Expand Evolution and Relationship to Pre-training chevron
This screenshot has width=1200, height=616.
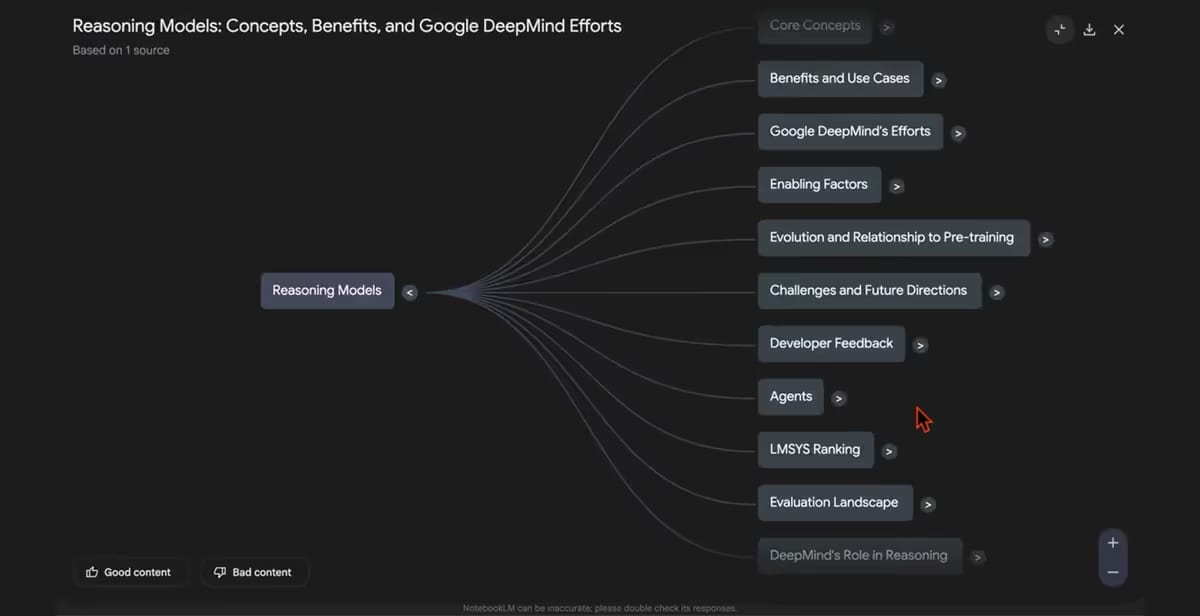click(x=1045, y=240)
